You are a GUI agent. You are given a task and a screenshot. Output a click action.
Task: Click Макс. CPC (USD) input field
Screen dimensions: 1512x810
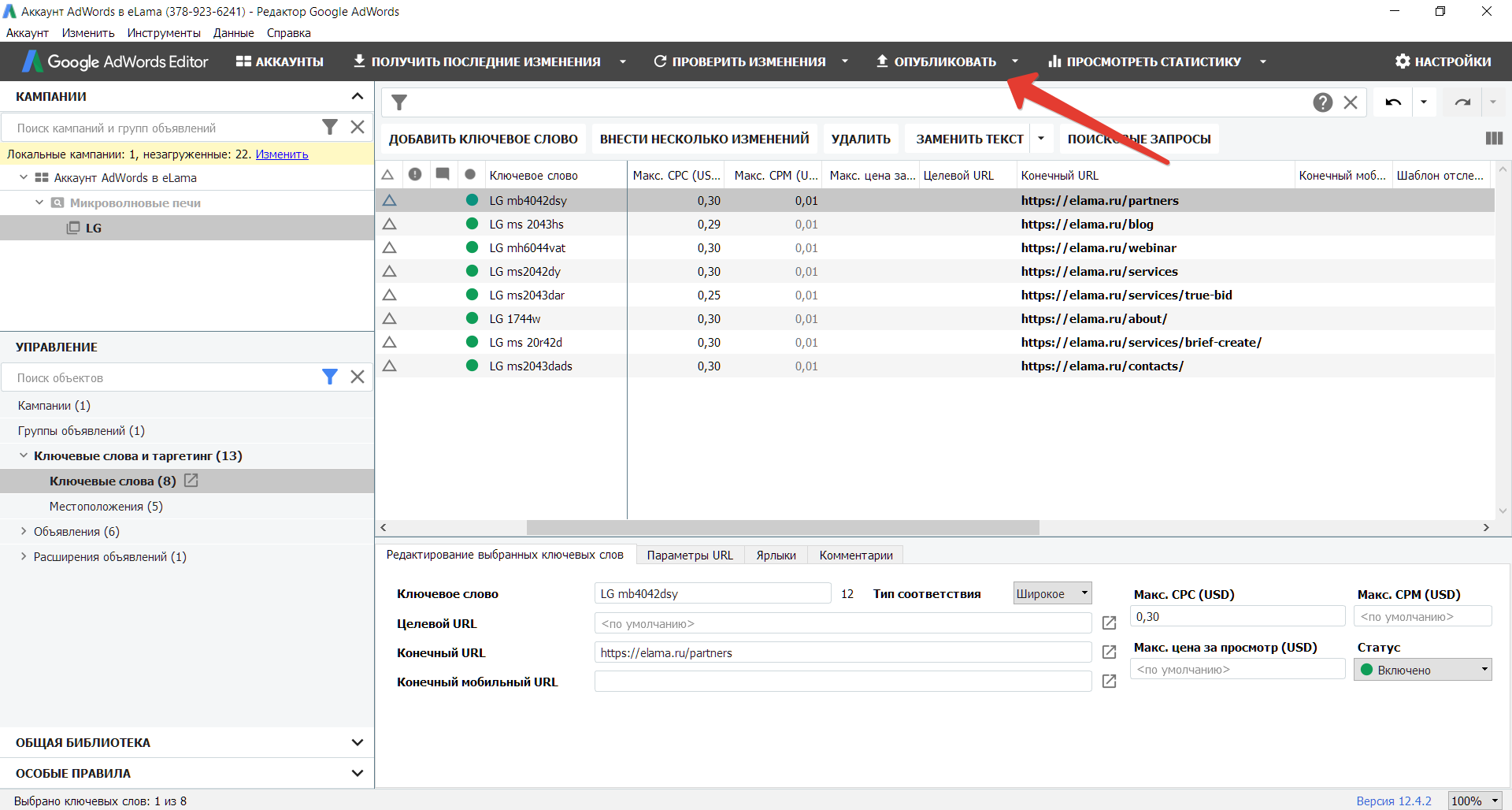pos(1237,616)
